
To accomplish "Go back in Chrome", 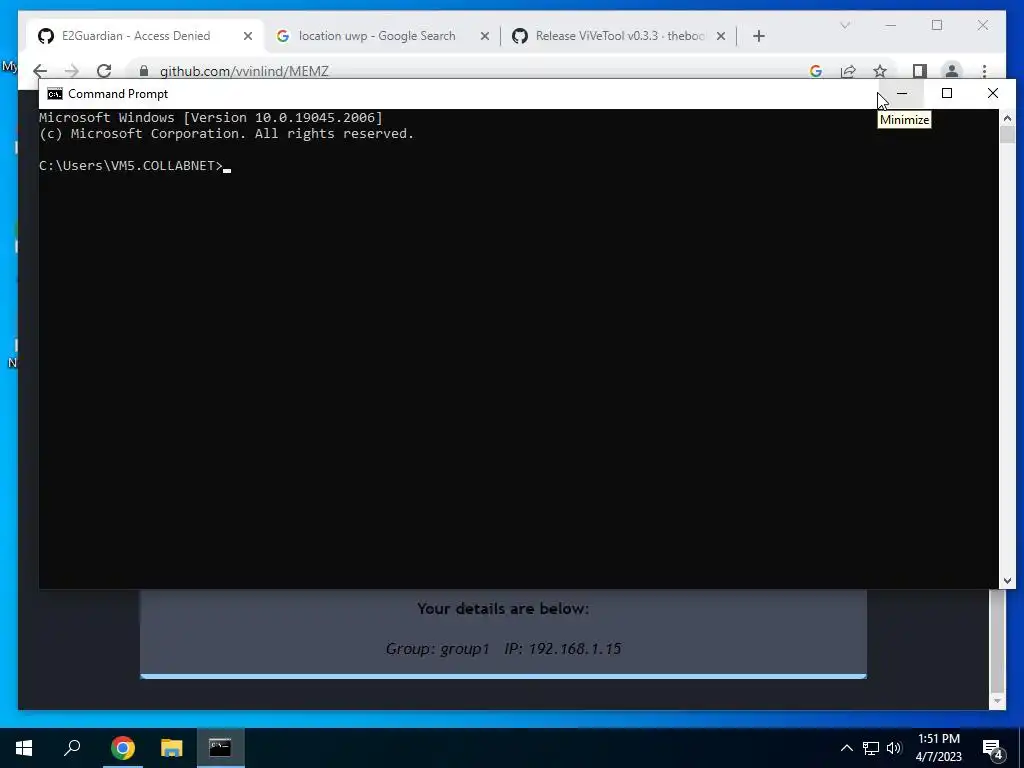I will (x=40, y=71).
